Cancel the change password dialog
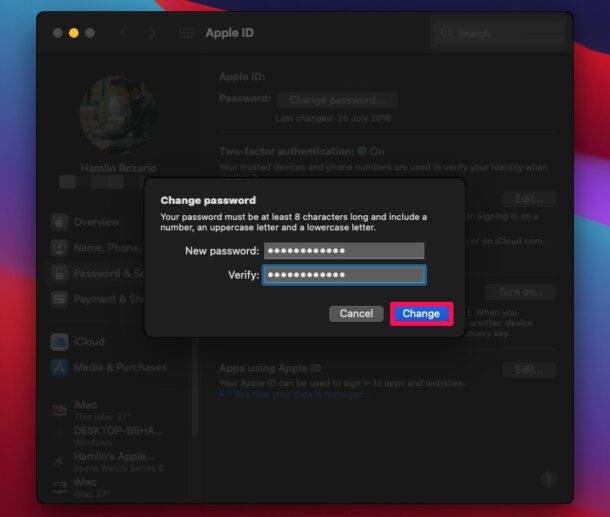Image resolution: width=610 pixels, height=517 pixels. click(356, 314)
